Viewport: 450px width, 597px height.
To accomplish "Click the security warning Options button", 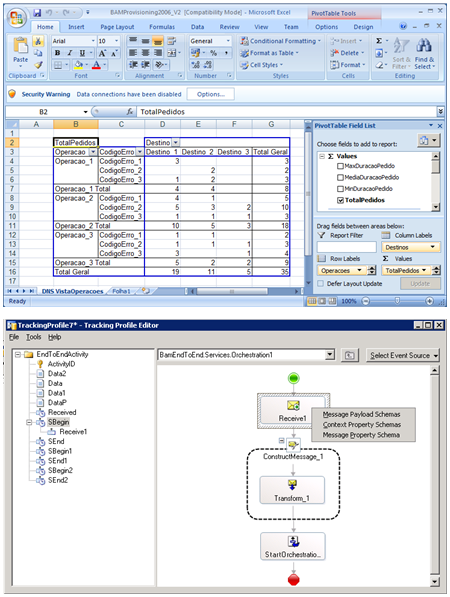I will coord(211,94).
